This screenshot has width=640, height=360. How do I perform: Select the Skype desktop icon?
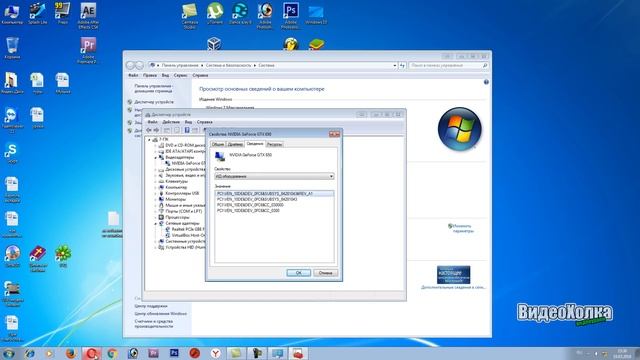click(x=12, y=153)
